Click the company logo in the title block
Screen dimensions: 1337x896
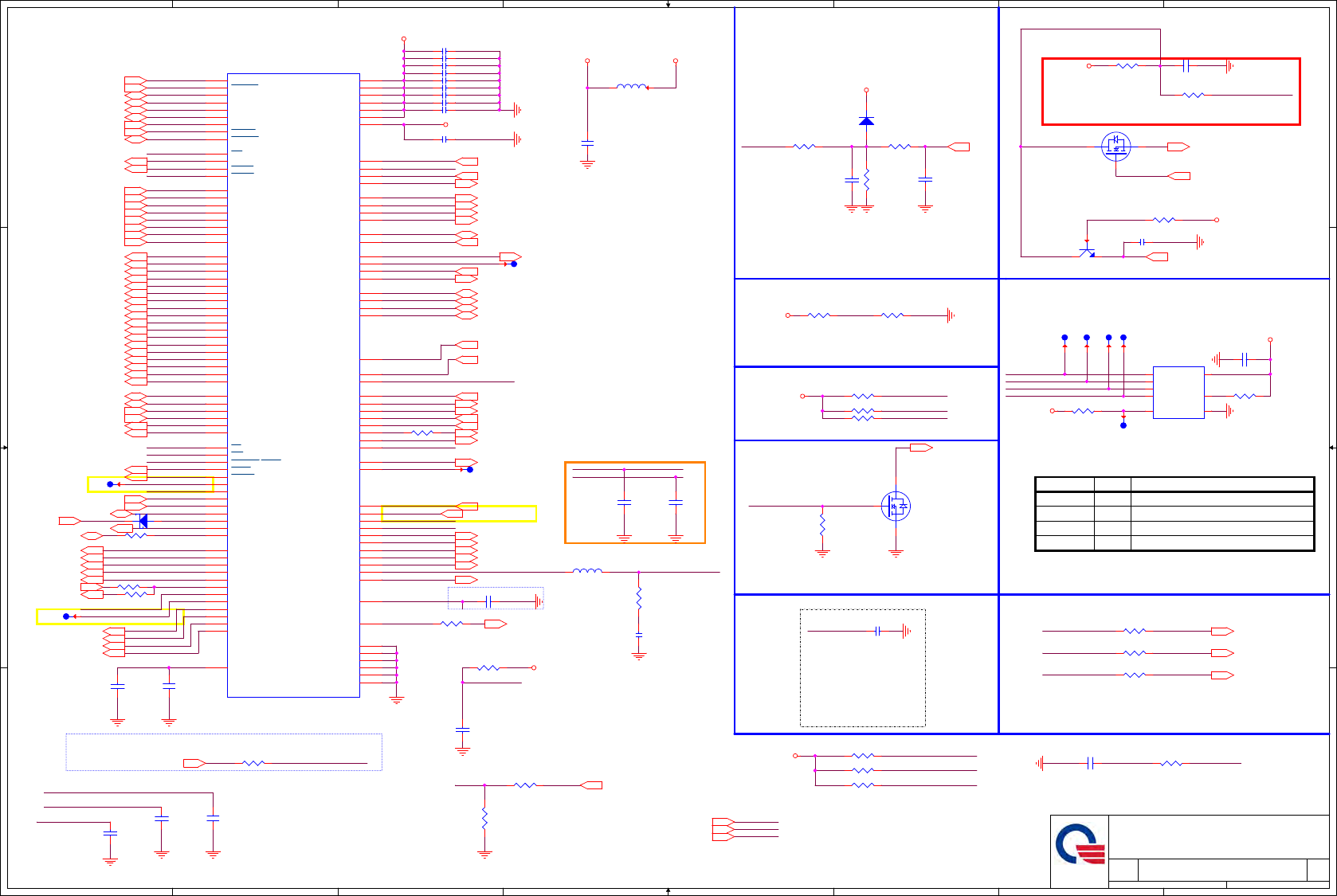pyautogui.click(x=1080, y=844)
